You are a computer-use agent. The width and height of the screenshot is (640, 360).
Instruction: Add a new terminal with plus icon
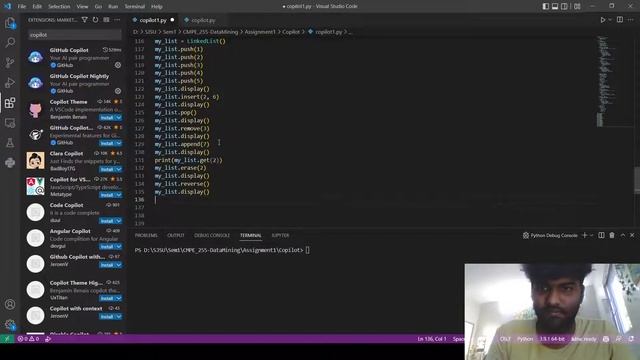[584, 235]
